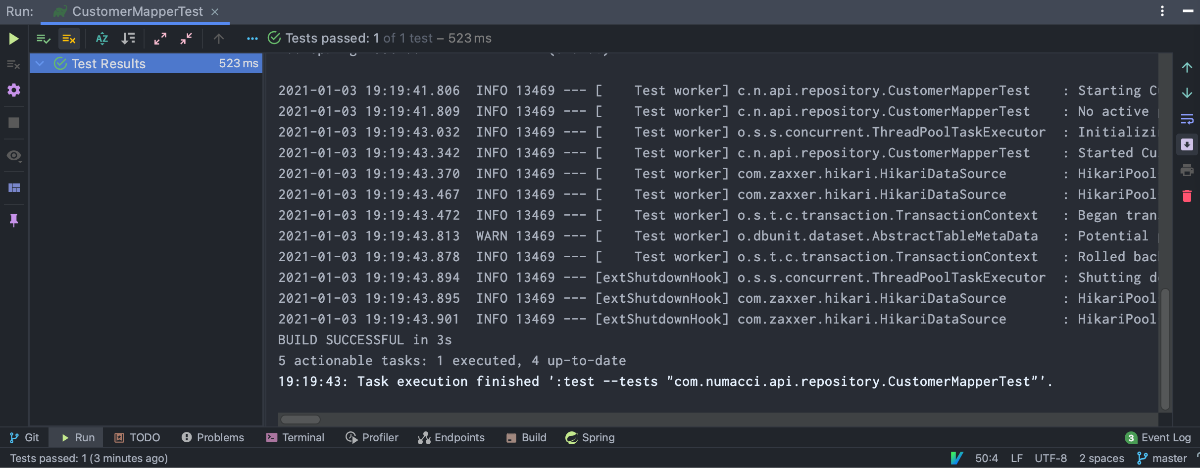Expand all test results
The width and height of the screenshot is (1200, 468).
[x=160, y=38]
